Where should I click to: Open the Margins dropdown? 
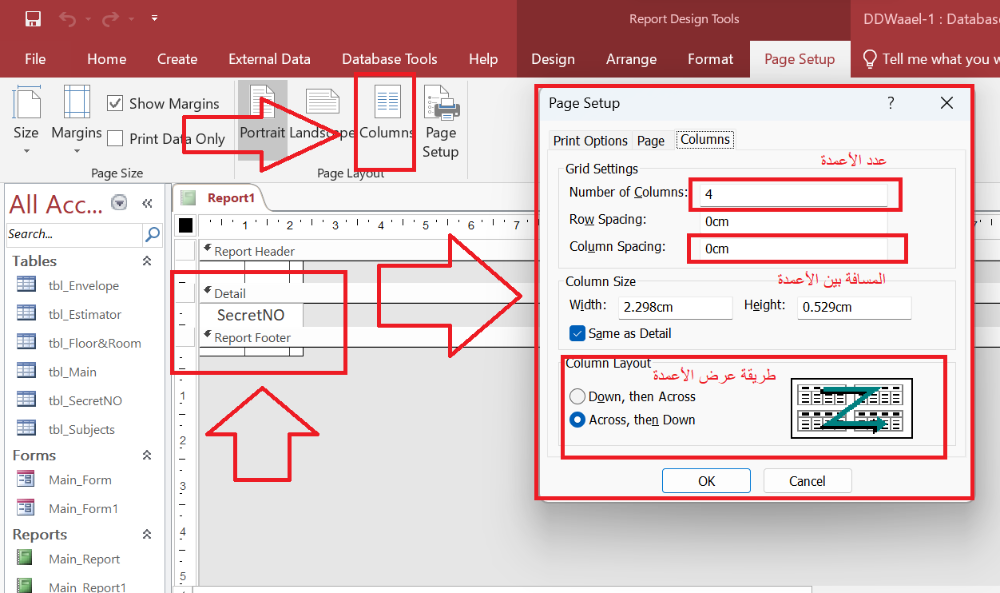click(77, 121)
